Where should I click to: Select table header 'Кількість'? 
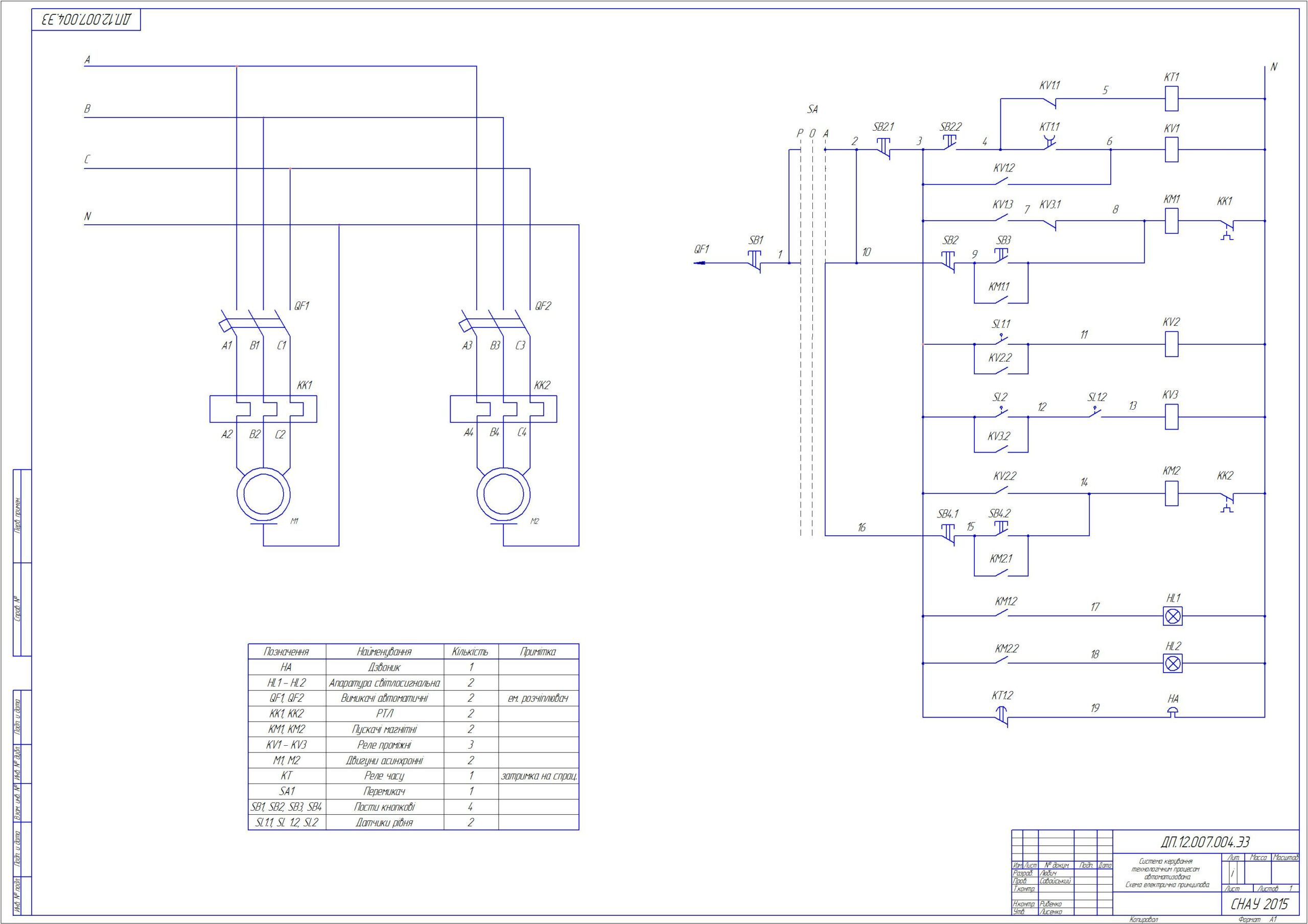(471, 652)
